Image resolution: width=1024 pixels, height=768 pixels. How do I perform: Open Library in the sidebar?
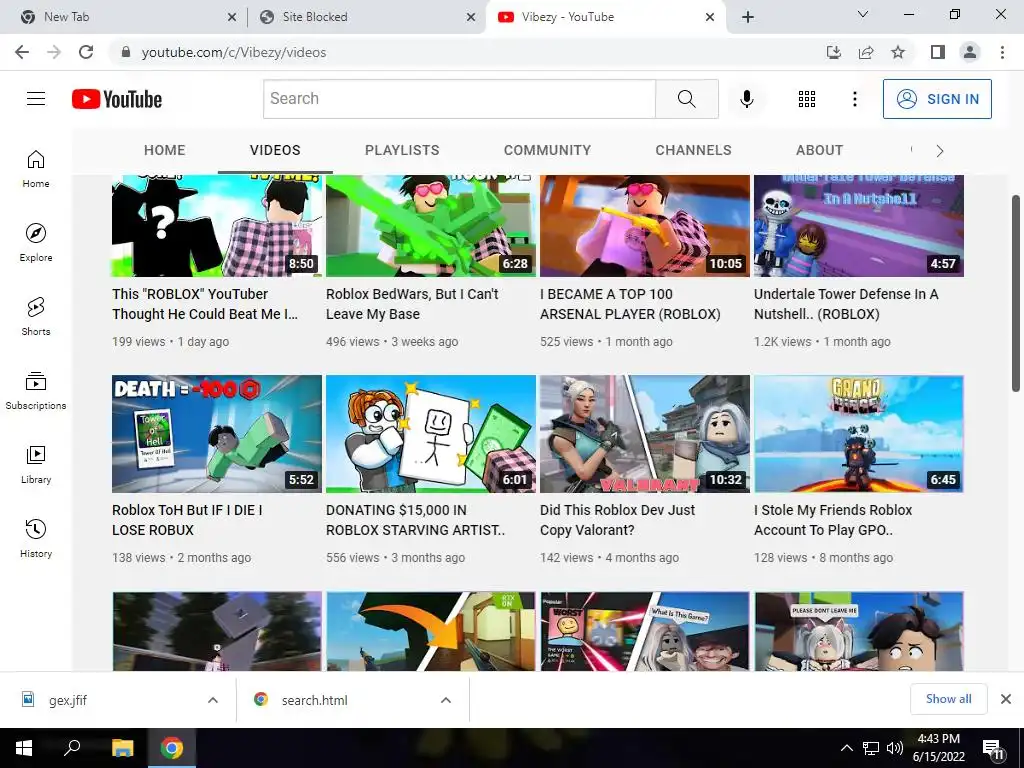(36, 464)
